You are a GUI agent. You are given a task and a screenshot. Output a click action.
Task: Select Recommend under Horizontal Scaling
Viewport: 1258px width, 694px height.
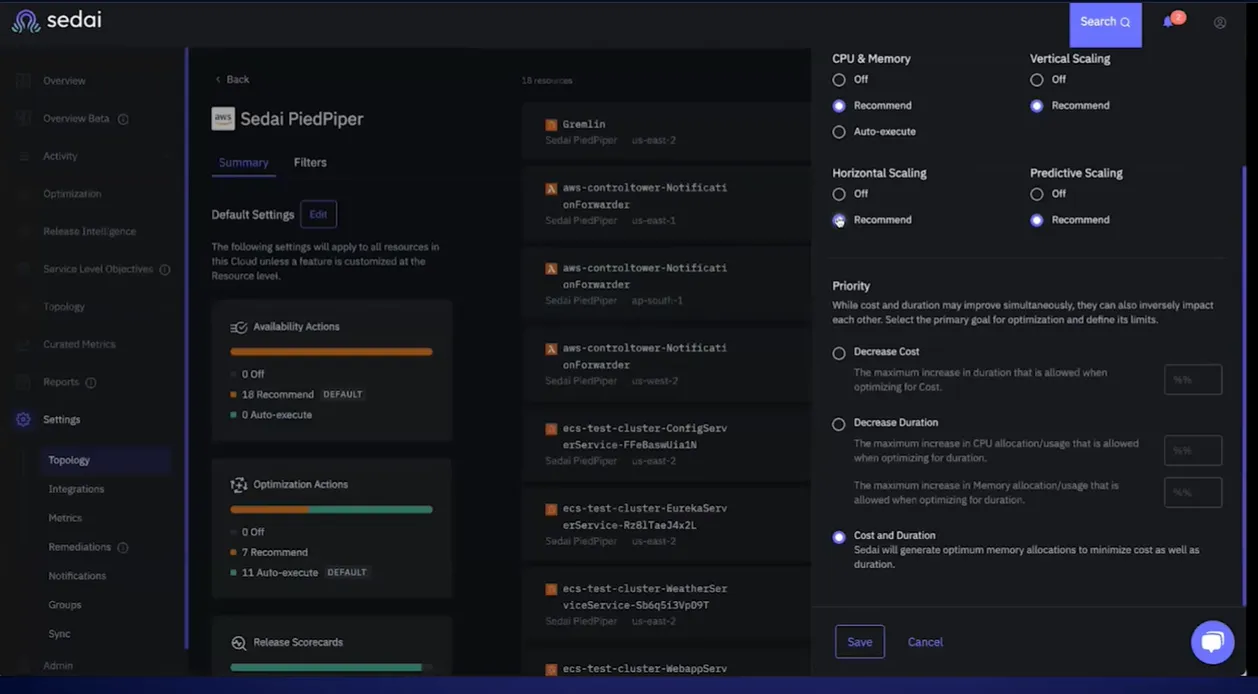click(x=839, y=220)
